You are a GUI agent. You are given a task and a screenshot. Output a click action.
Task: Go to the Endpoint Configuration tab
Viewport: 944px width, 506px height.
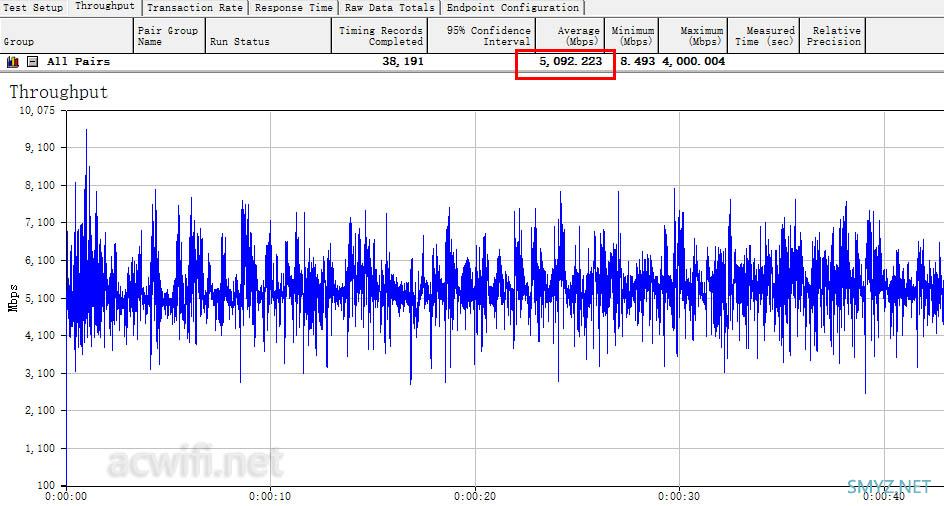tap(513, 8)
